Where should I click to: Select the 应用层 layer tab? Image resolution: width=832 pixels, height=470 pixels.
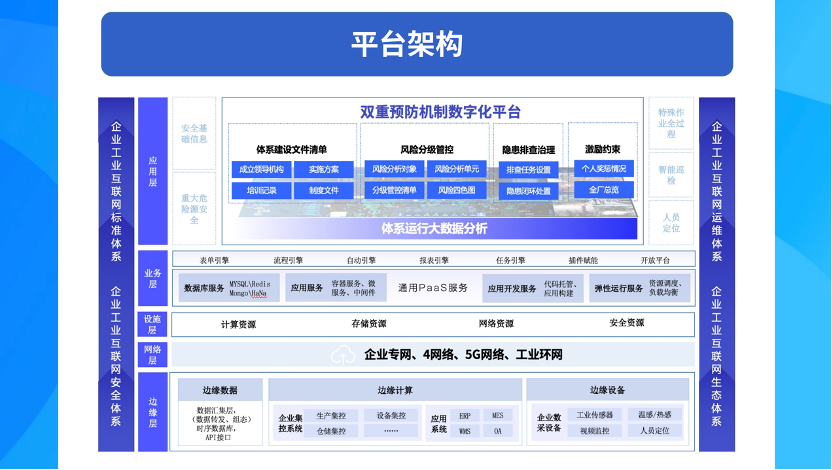pyautogui.click(x=153, y=170)
